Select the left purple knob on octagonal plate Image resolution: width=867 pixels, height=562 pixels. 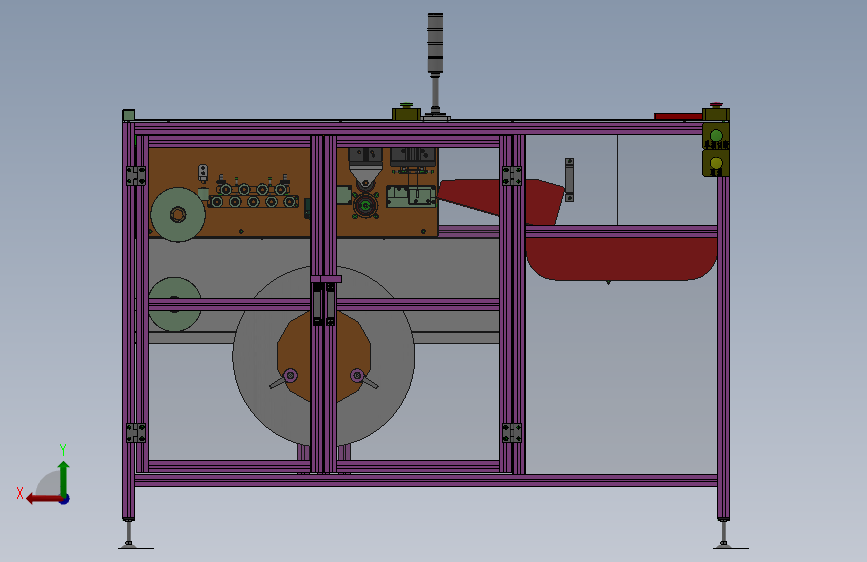[x=290, y=376]
